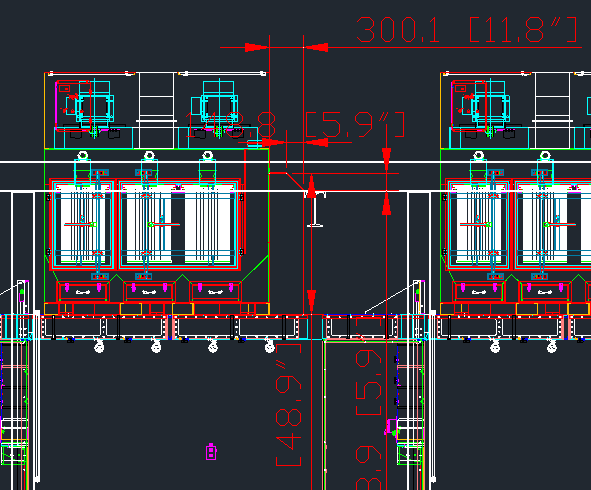Select the red upward arrowhead above the I-beam
This screenshot has height=490, width=591.
[311, 186]
